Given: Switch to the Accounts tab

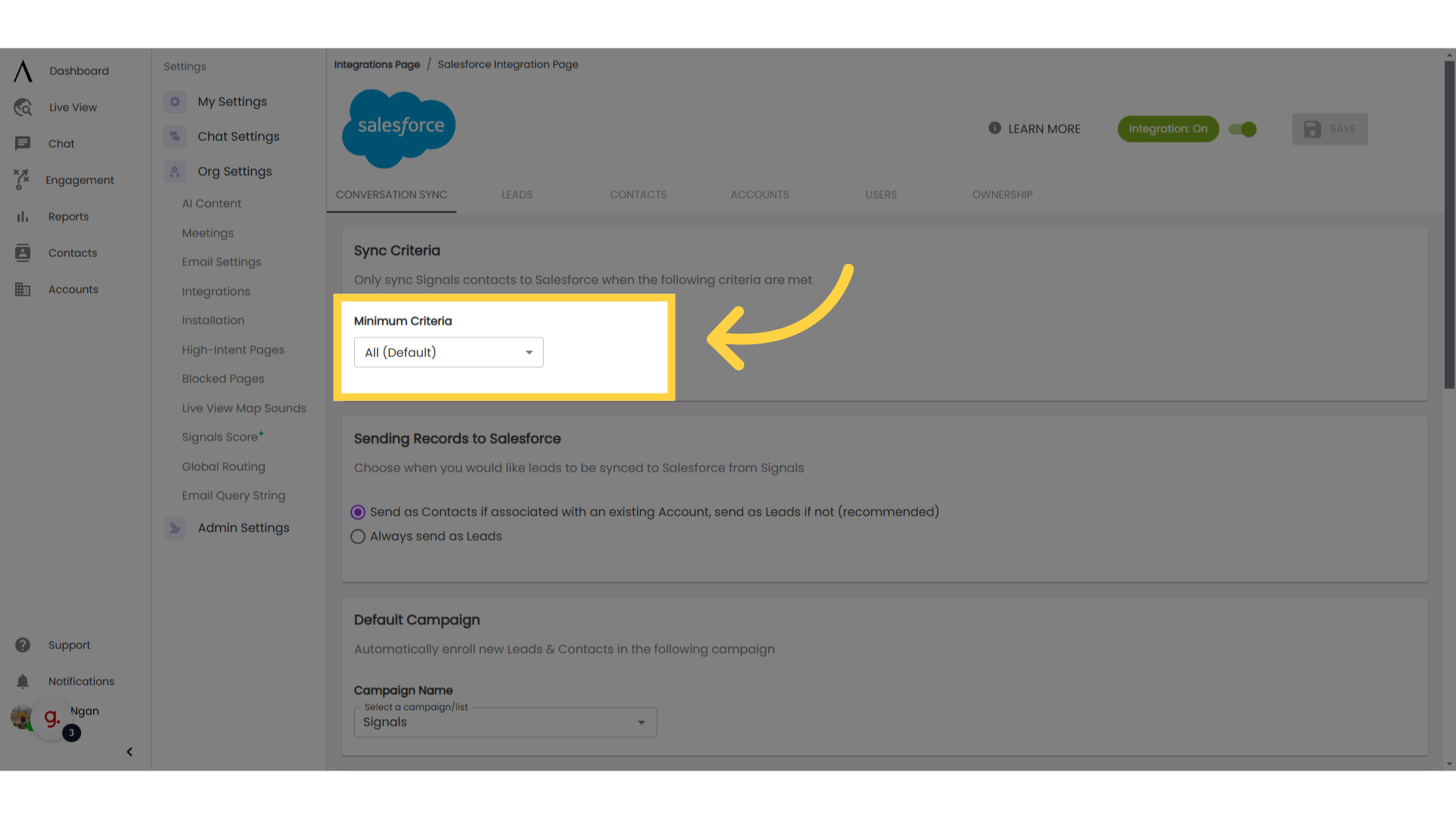Looking at the screenshot, I should [x=760, y=195].
